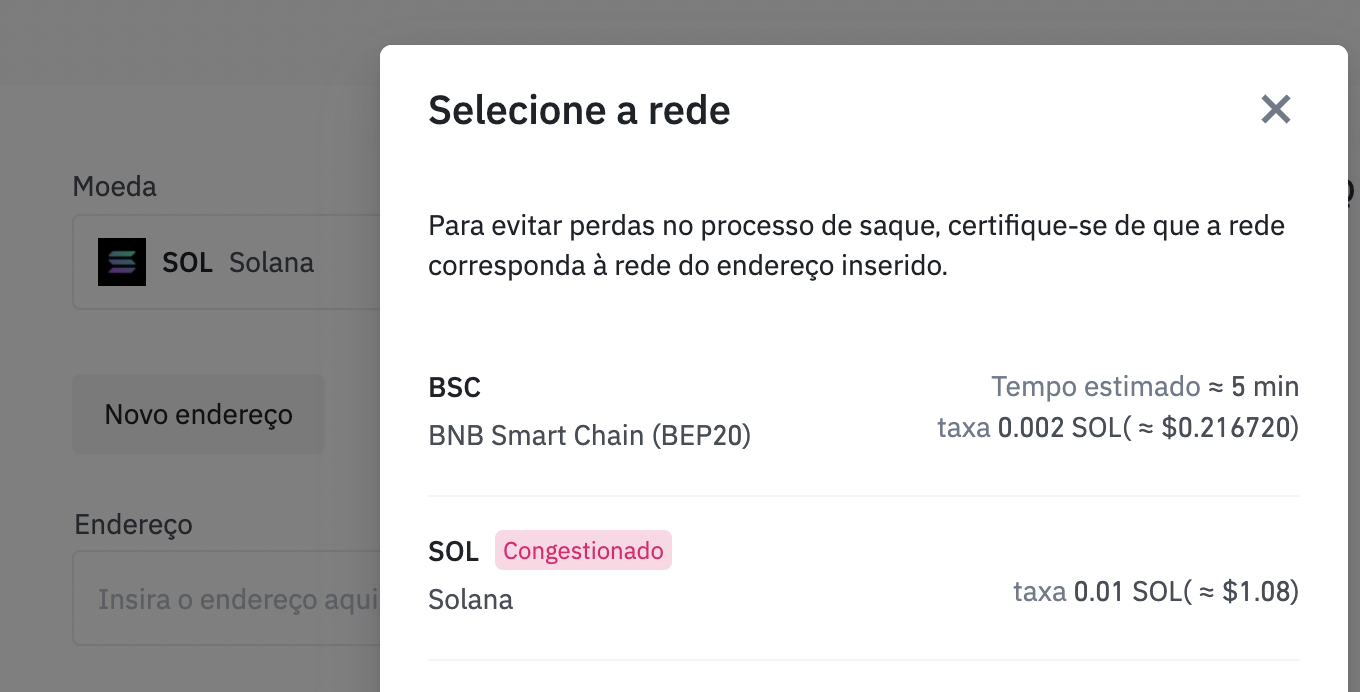The width and height of the screenshot is (1360, 692).
Task: Open the Moeda coin selector dropdown
Action: click(x=226, y=262)
